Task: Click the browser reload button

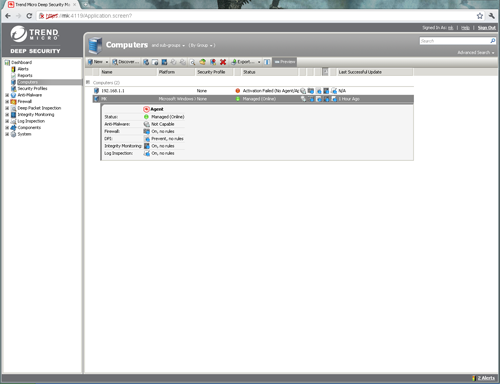Action: tap(29, 16)
